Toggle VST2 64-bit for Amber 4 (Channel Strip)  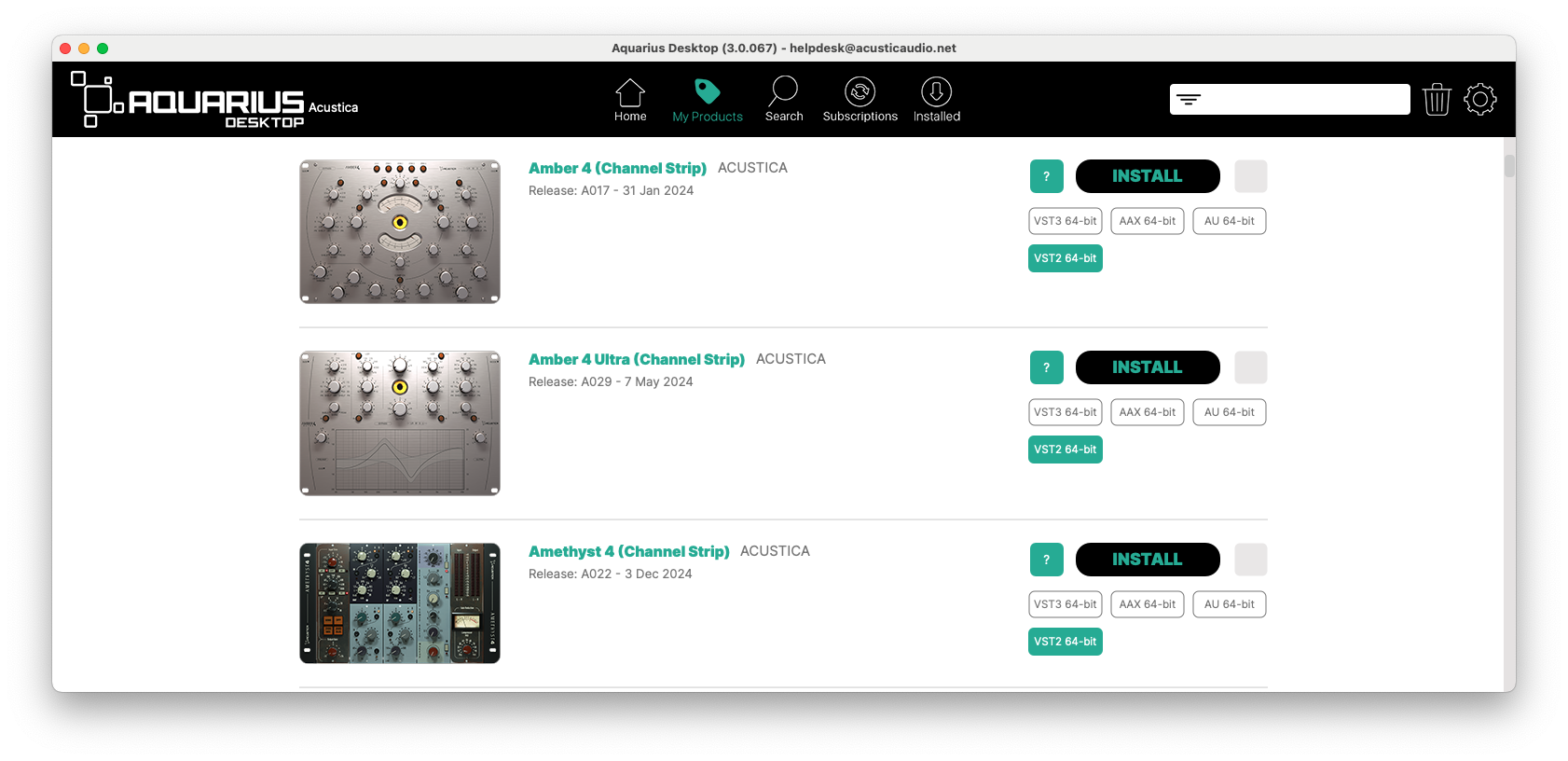click(x=1066, y=258)
